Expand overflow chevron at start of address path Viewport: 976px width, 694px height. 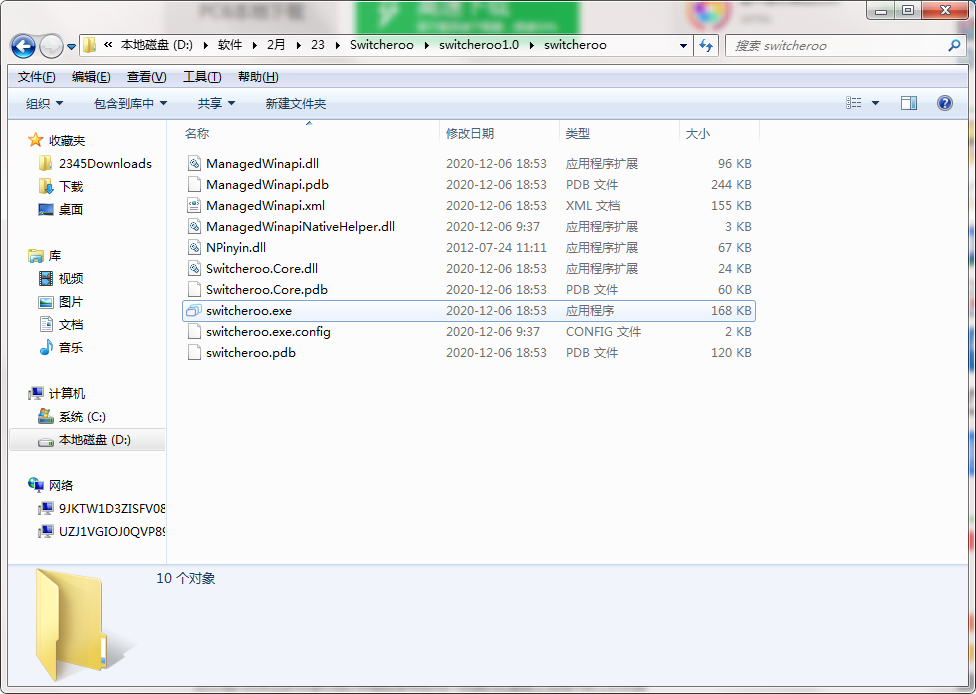click(x=108, y=45)
